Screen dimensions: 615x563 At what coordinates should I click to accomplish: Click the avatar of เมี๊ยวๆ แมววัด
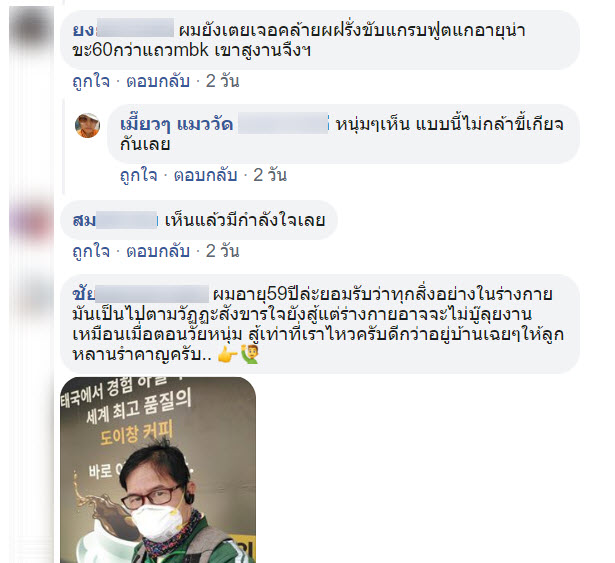pos(87,126)
